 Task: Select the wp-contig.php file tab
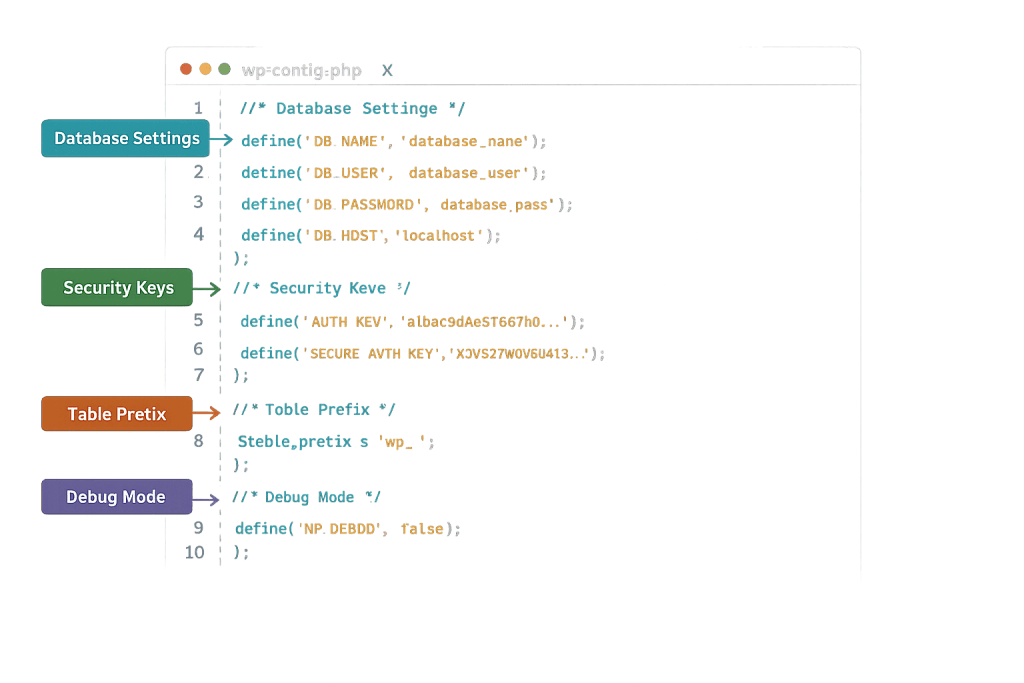pos(301,71)
